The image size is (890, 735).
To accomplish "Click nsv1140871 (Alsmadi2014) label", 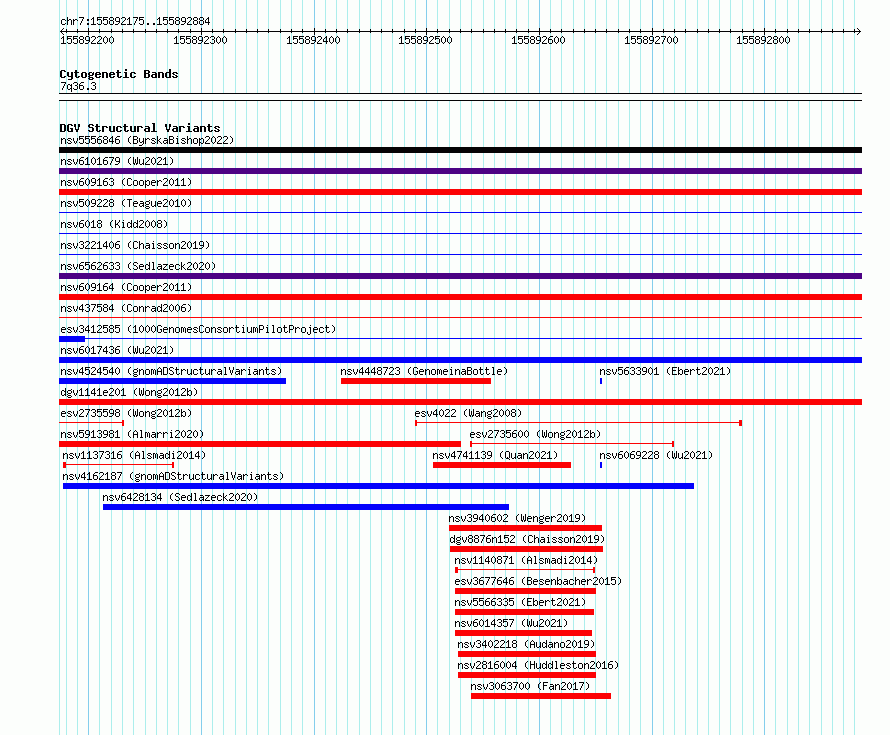I will pyautogui.click(x=526, y=560).
